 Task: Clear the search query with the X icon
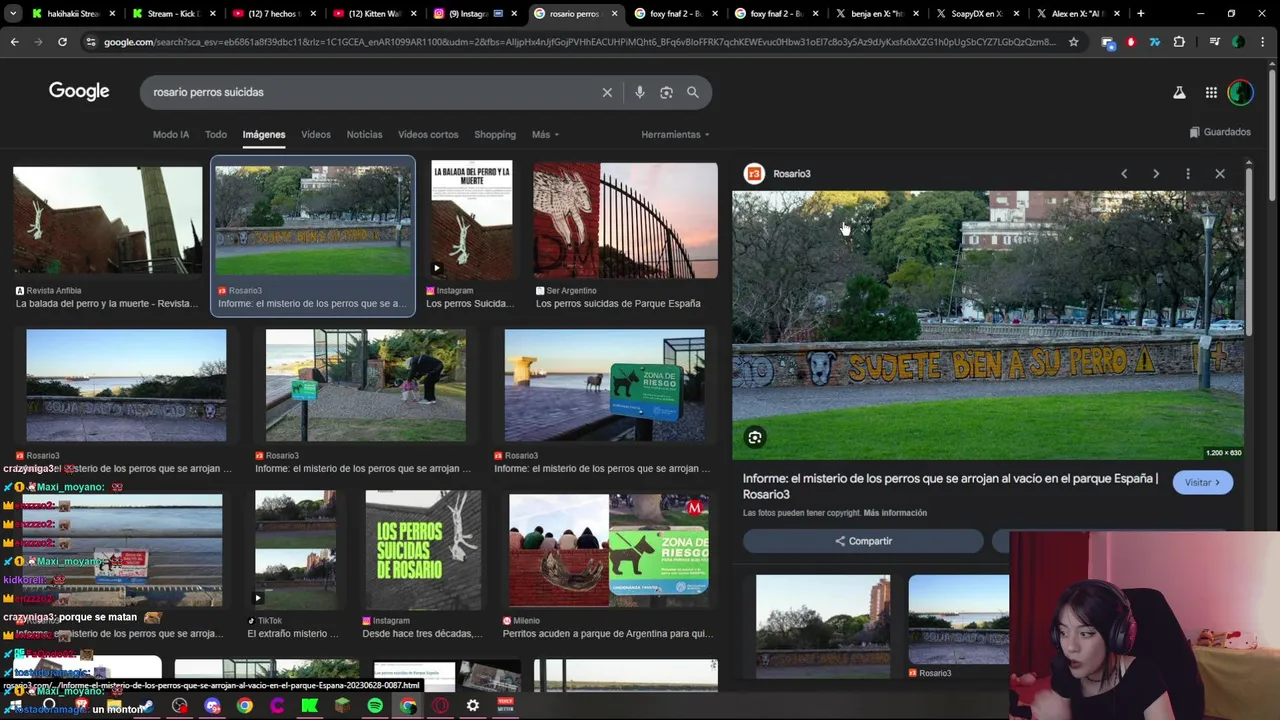tap(607, 92)
